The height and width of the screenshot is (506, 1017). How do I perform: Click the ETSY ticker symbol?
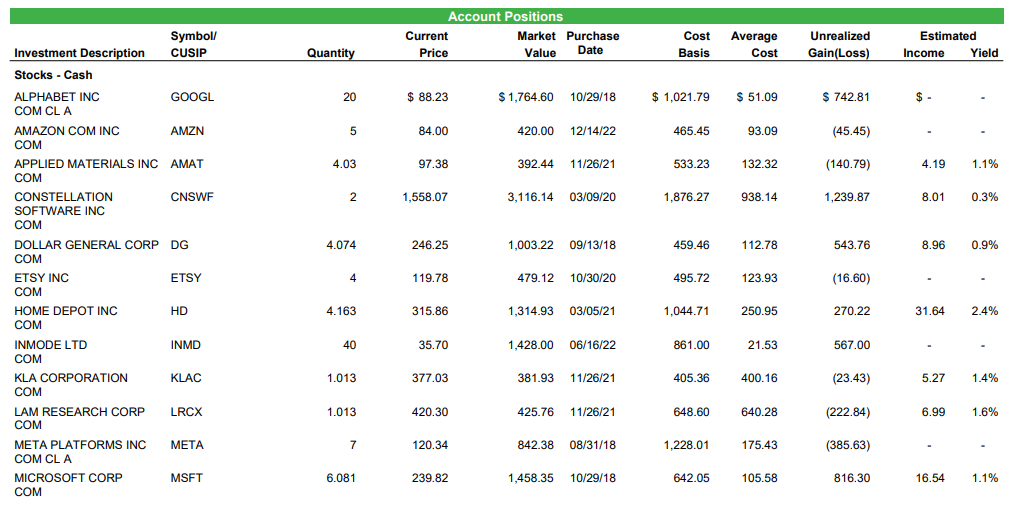186,278
